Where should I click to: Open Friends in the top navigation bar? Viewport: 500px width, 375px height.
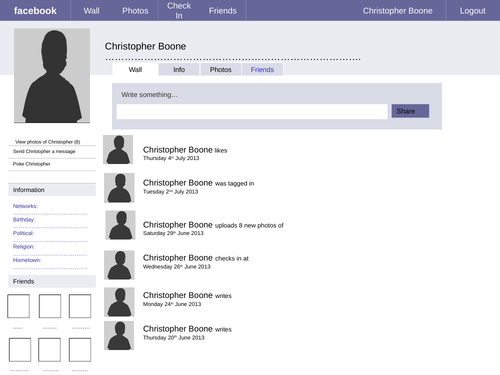click(x=223, y=11)
